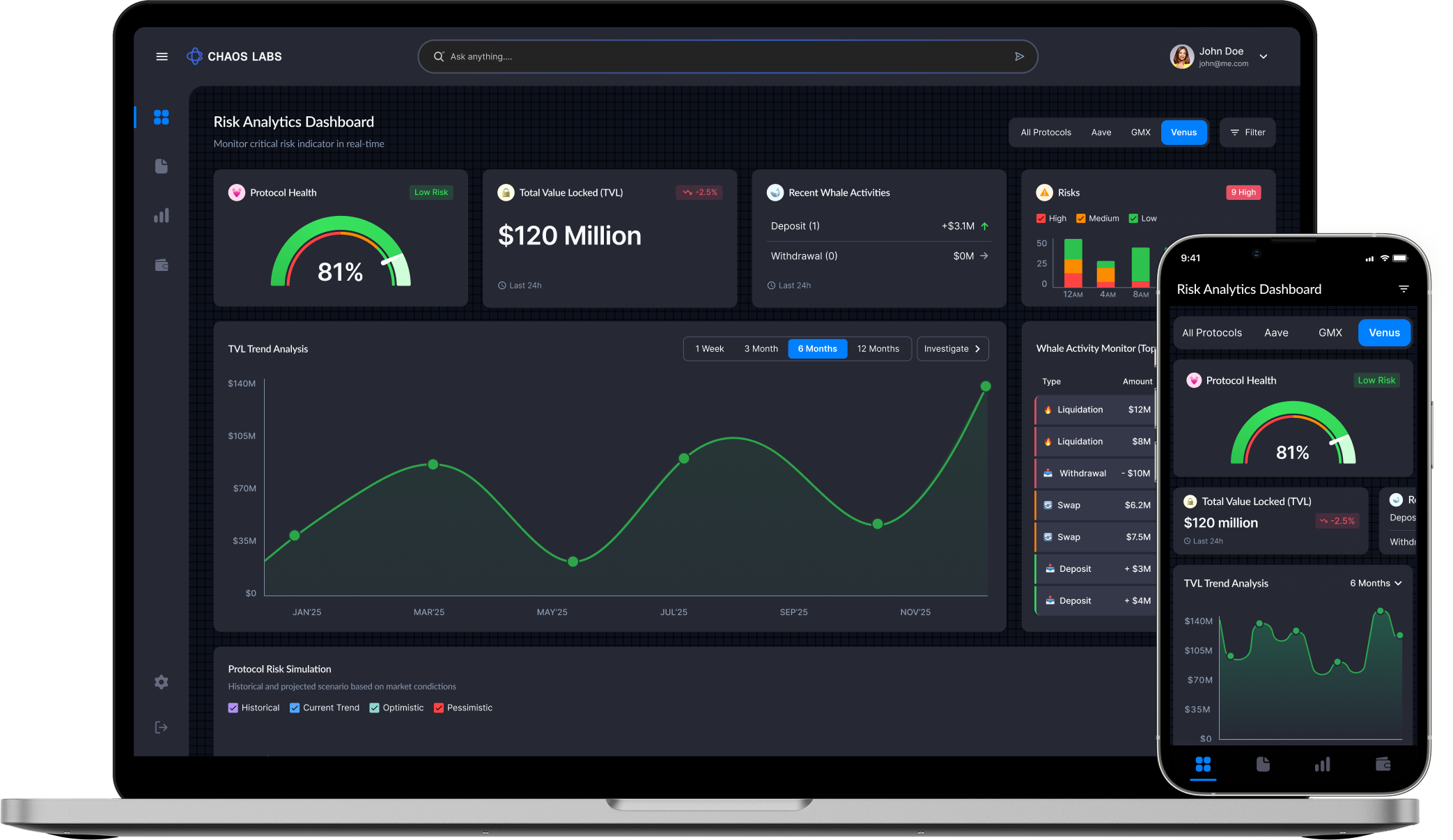Expand the John Doe account dropdown chevron
This screenshot has height=840, width=1453.
pos(1264,56)
